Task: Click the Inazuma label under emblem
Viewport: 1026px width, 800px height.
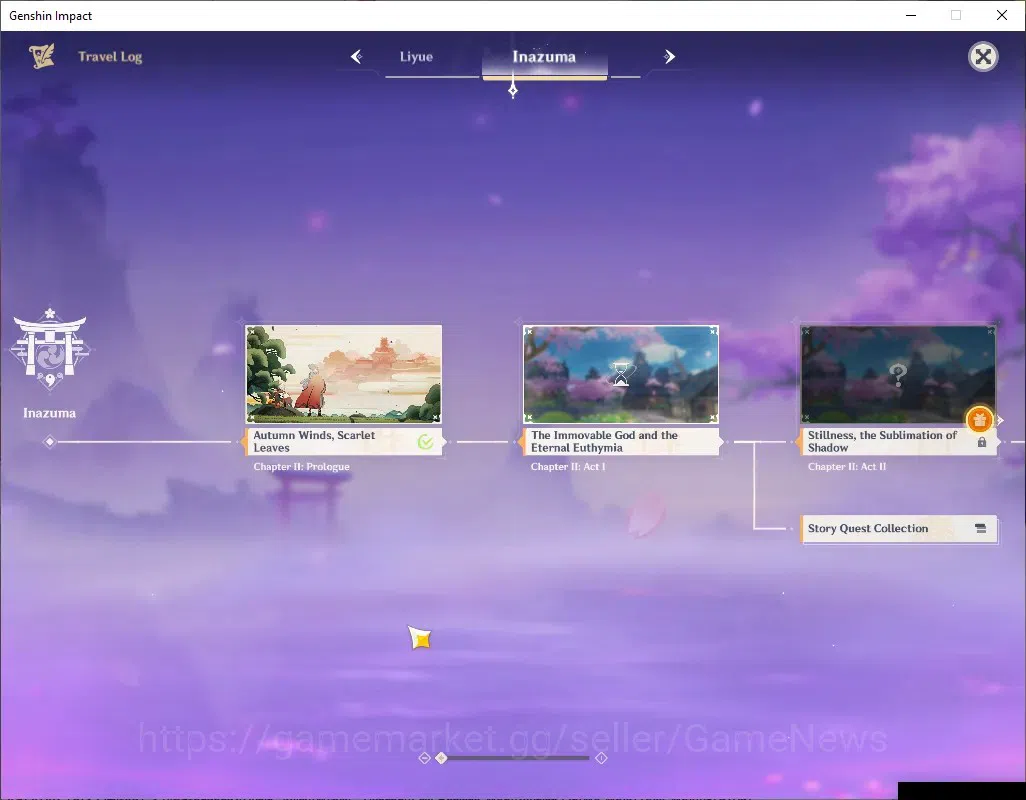Action: coord(49,413)
